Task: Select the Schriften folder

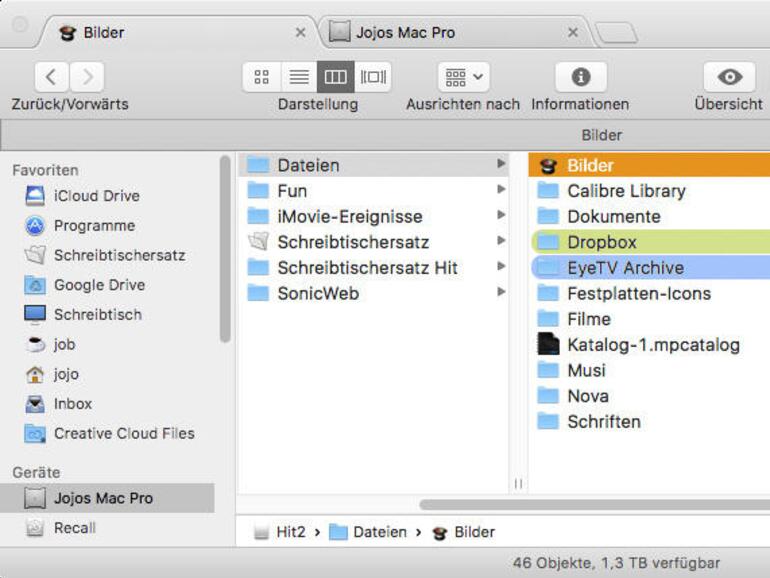Action: click(649, 422)
